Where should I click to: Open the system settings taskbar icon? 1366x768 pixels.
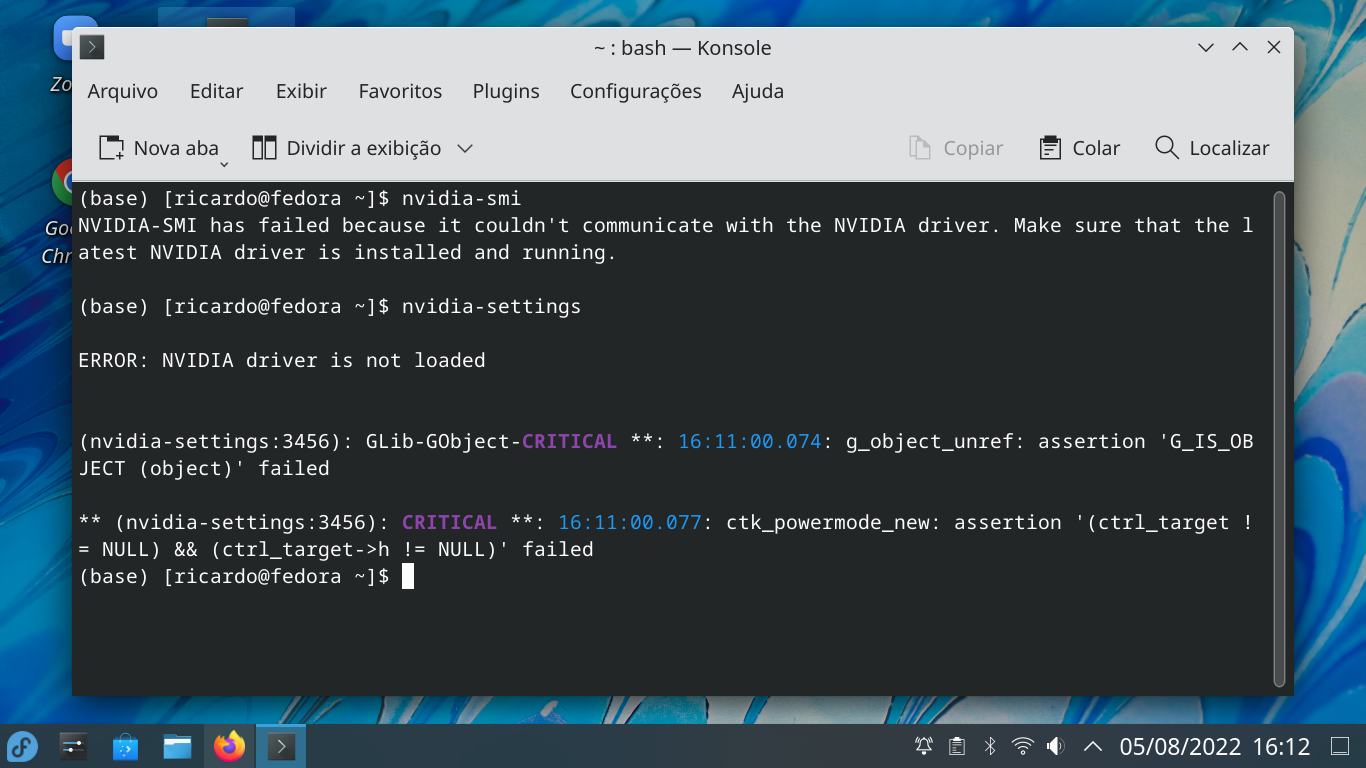[x=74, y=746]
